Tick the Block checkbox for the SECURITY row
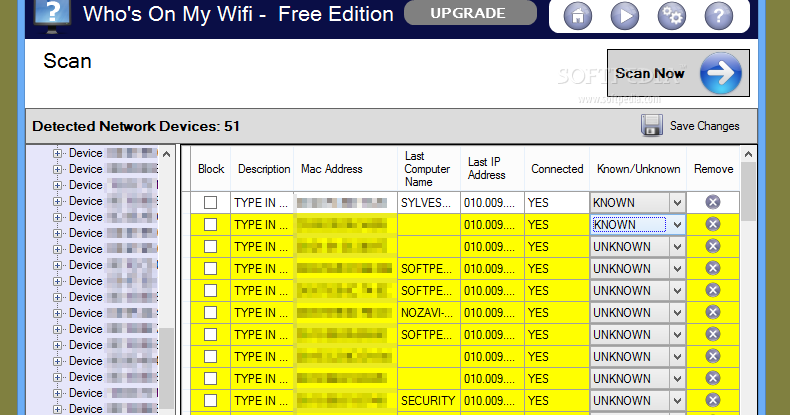 tap(210, 401)
